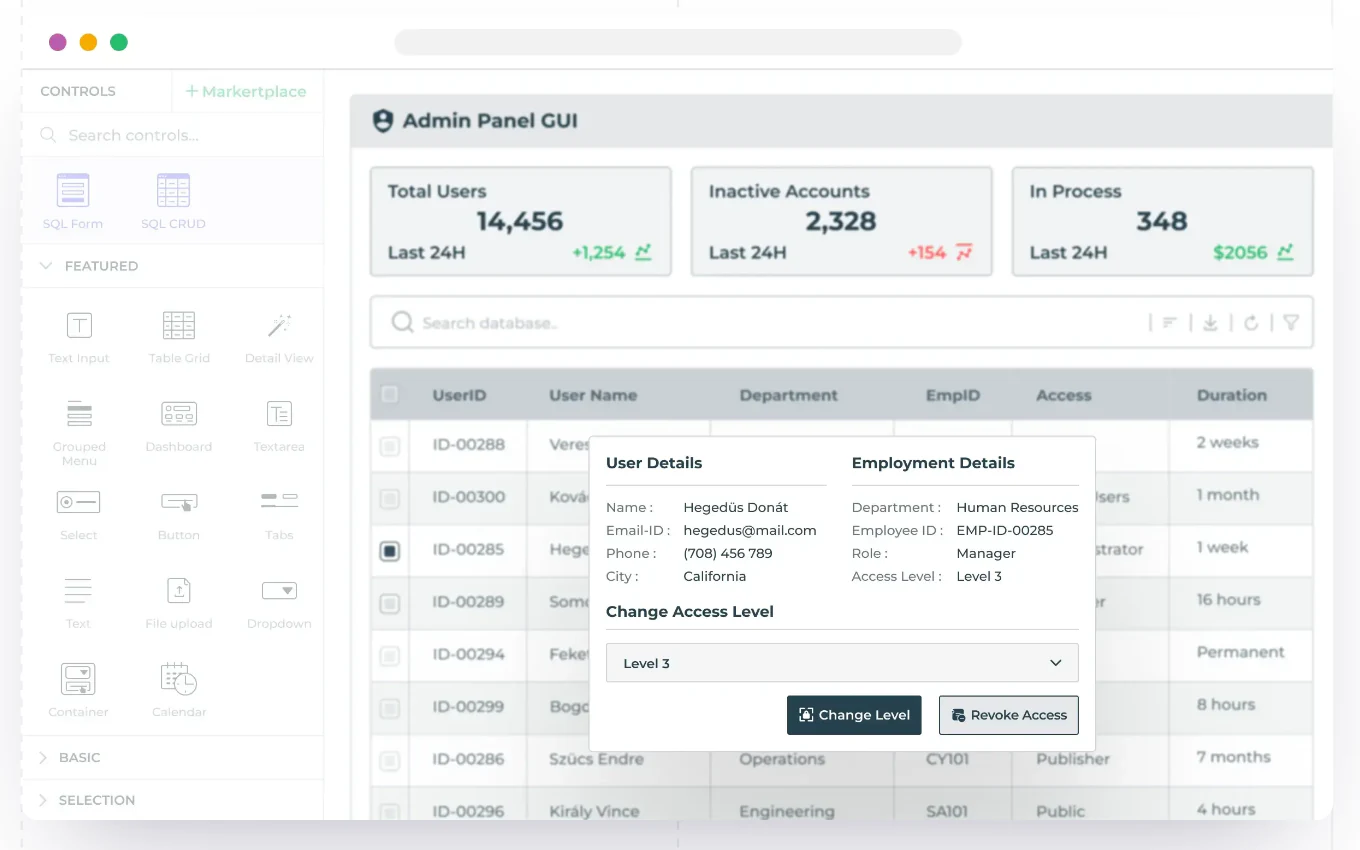
Task: Open the Markertplace tab
Action: tap(246, 91)
